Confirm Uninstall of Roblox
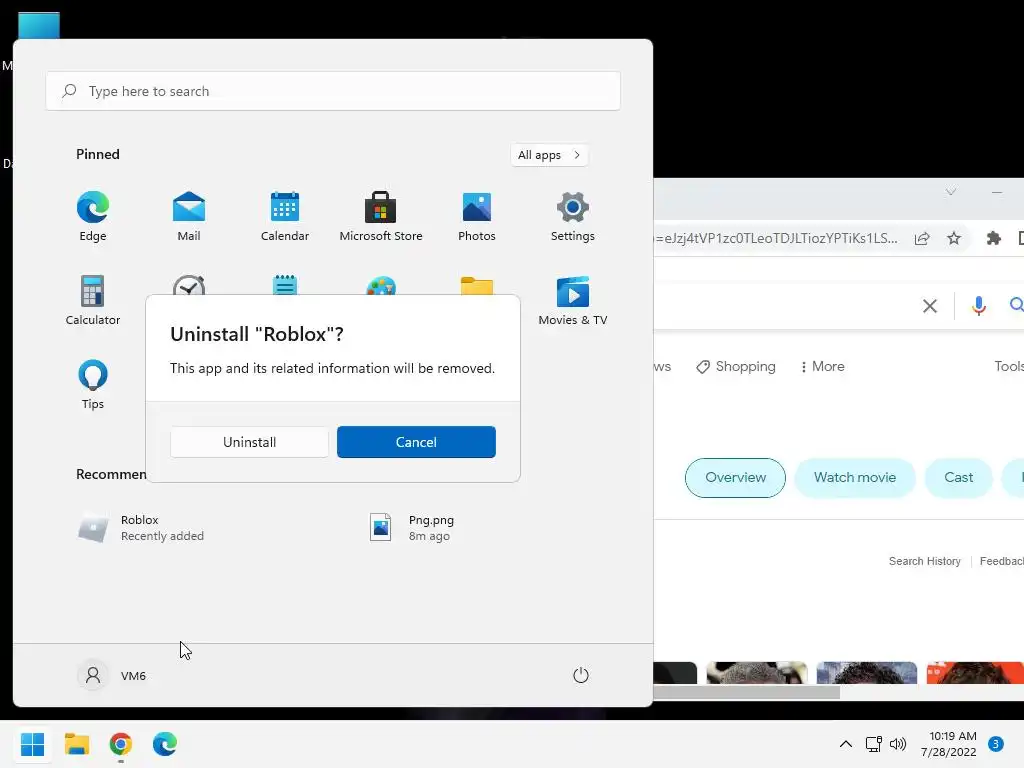This screenshot has height=768, width=1024. [249, 442]
